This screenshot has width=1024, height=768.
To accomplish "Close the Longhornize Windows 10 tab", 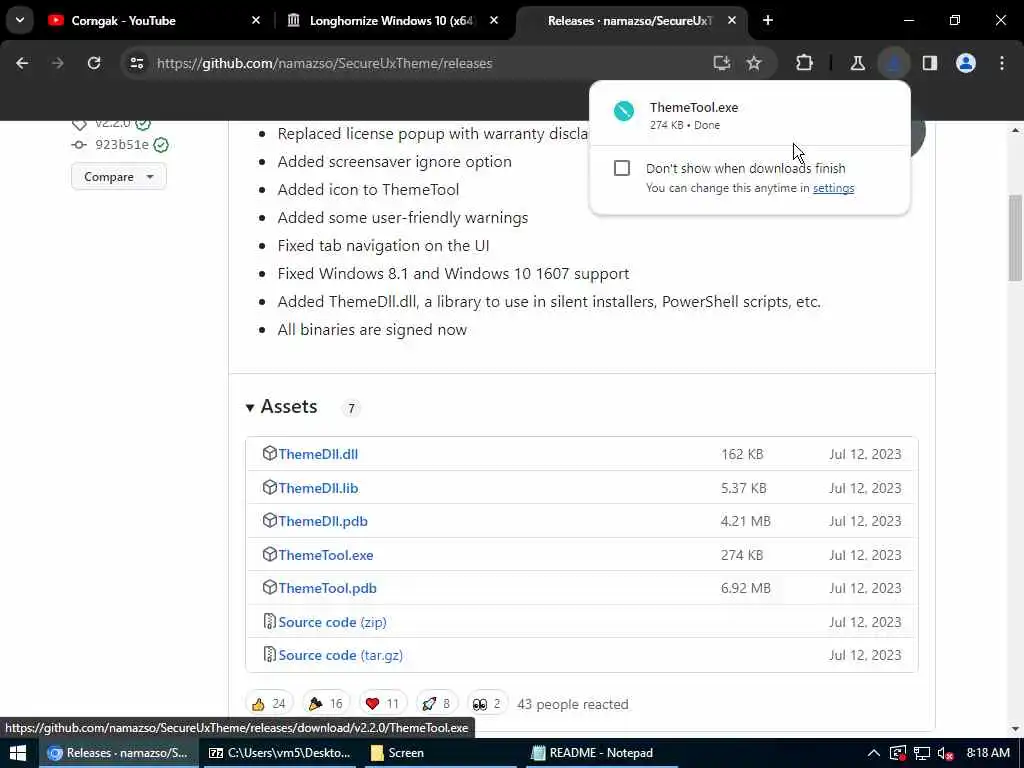I will click(494, 20).
